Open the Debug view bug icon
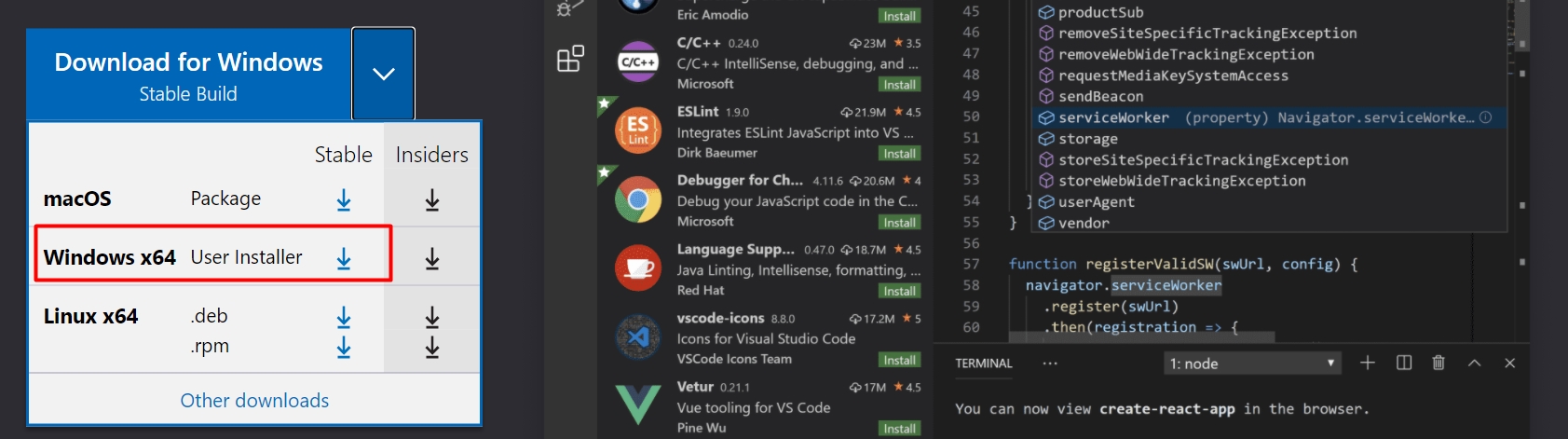 click(x=569, y=8)
